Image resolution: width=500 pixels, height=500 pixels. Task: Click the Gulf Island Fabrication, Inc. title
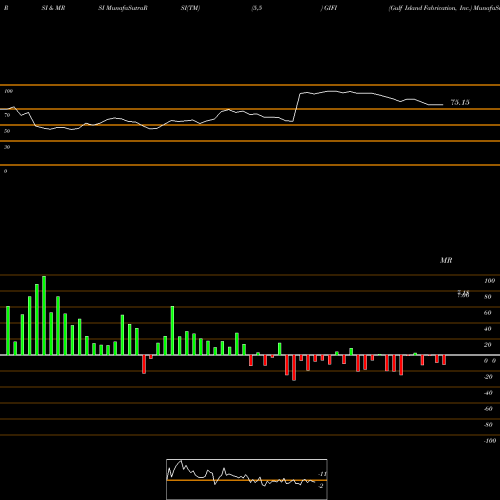430,8
